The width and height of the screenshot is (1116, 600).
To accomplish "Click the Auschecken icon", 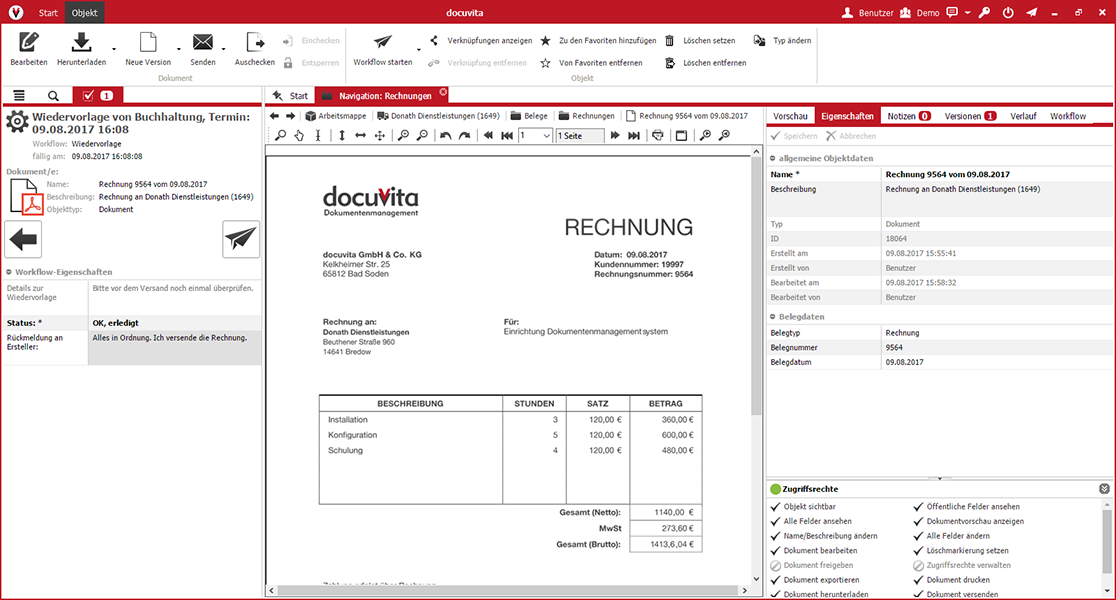I will pyautogui.click(x=255, y=43).
